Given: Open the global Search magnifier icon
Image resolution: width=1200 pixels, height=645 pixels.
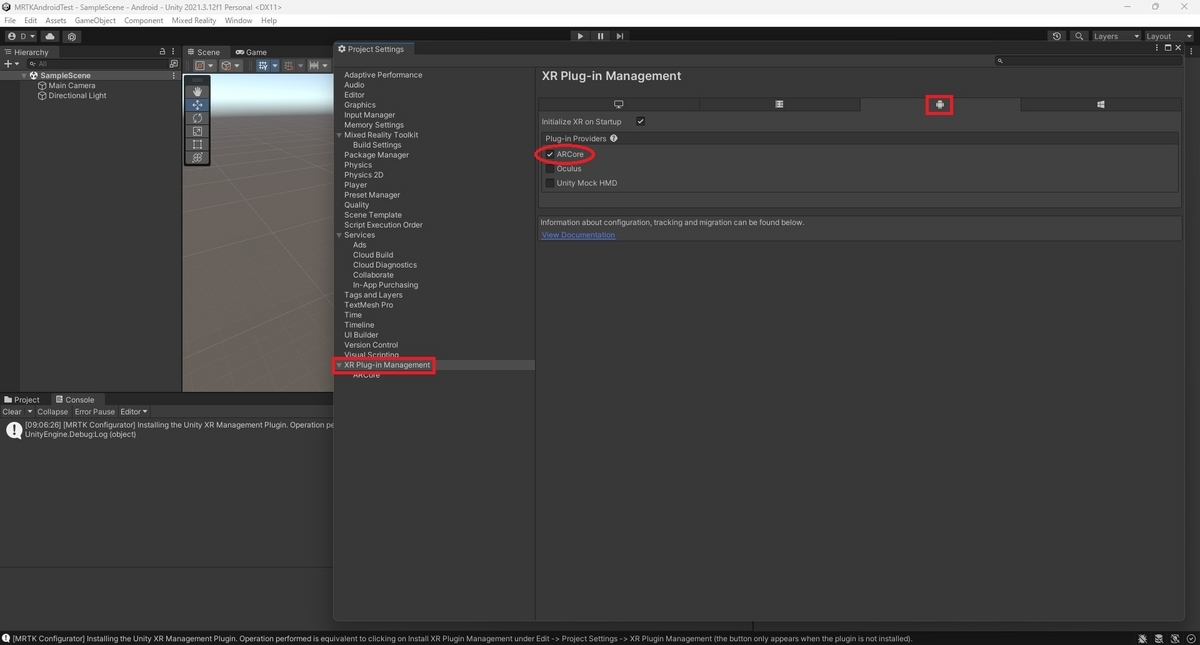Looking at the screenshot, I should coord(1079,36).
